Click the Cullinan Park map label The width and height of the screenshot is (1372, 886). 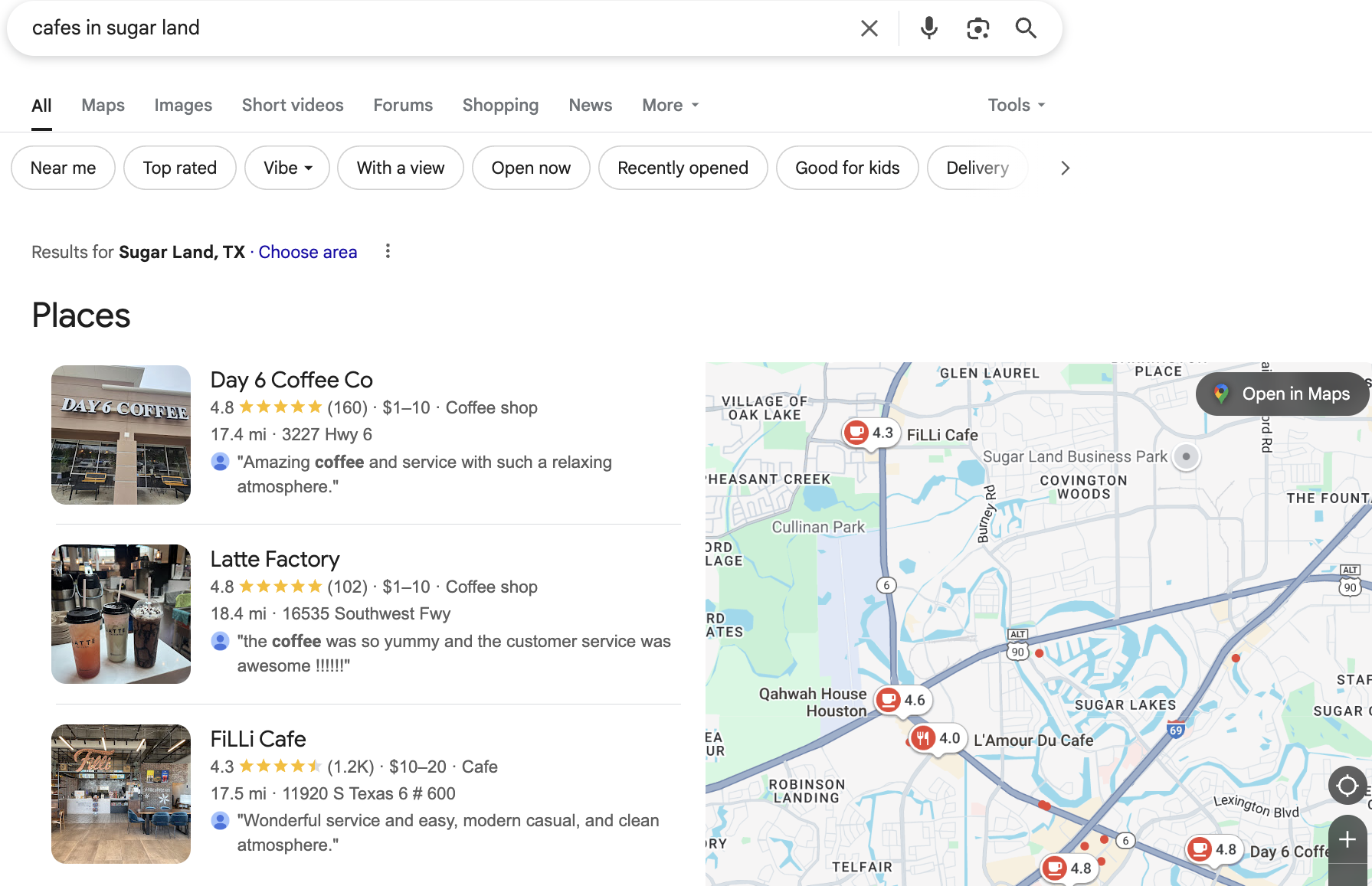pos(818,527)
